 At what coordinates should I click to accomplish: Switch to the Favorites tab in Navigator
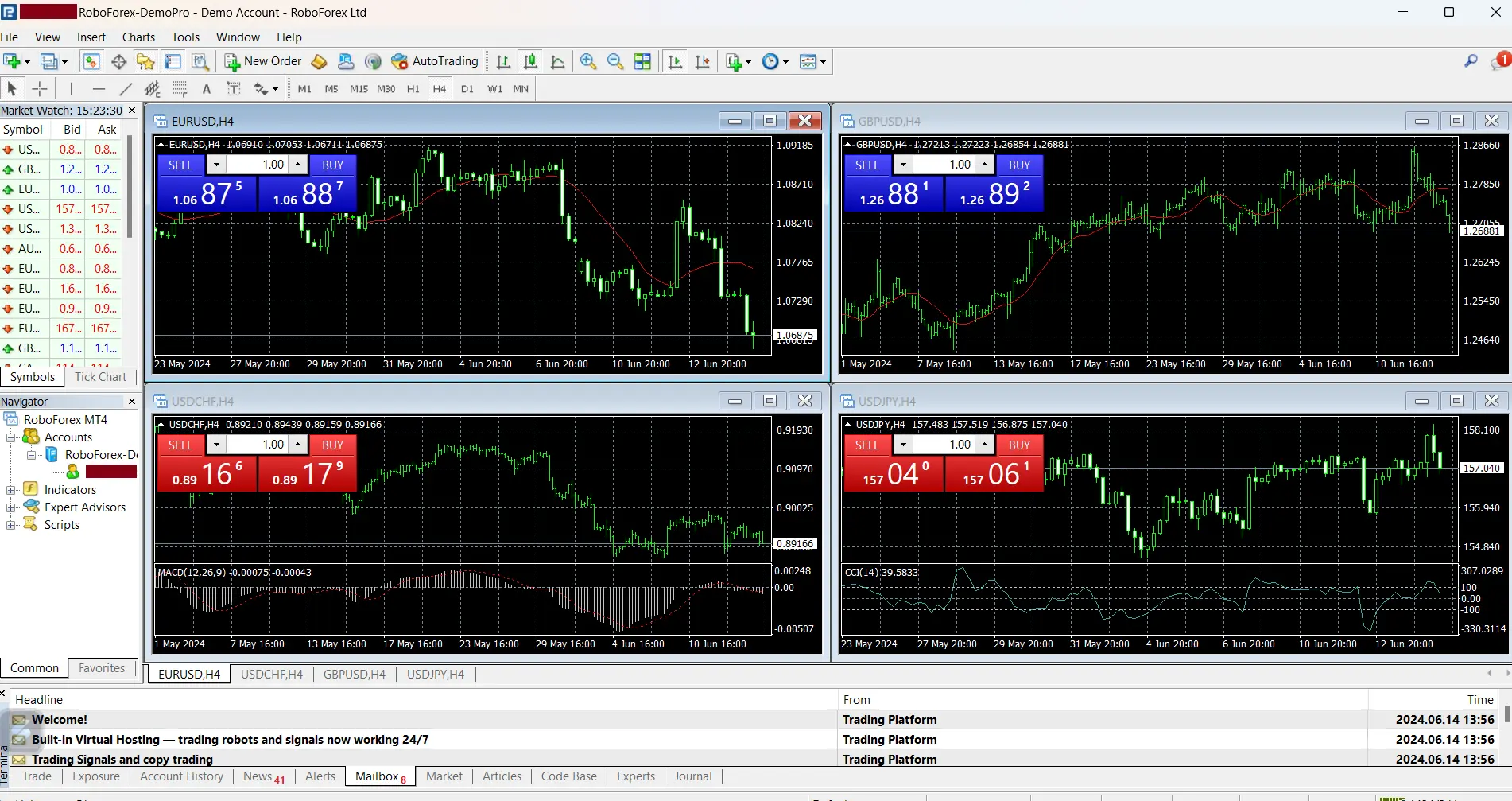pos(102,668)
